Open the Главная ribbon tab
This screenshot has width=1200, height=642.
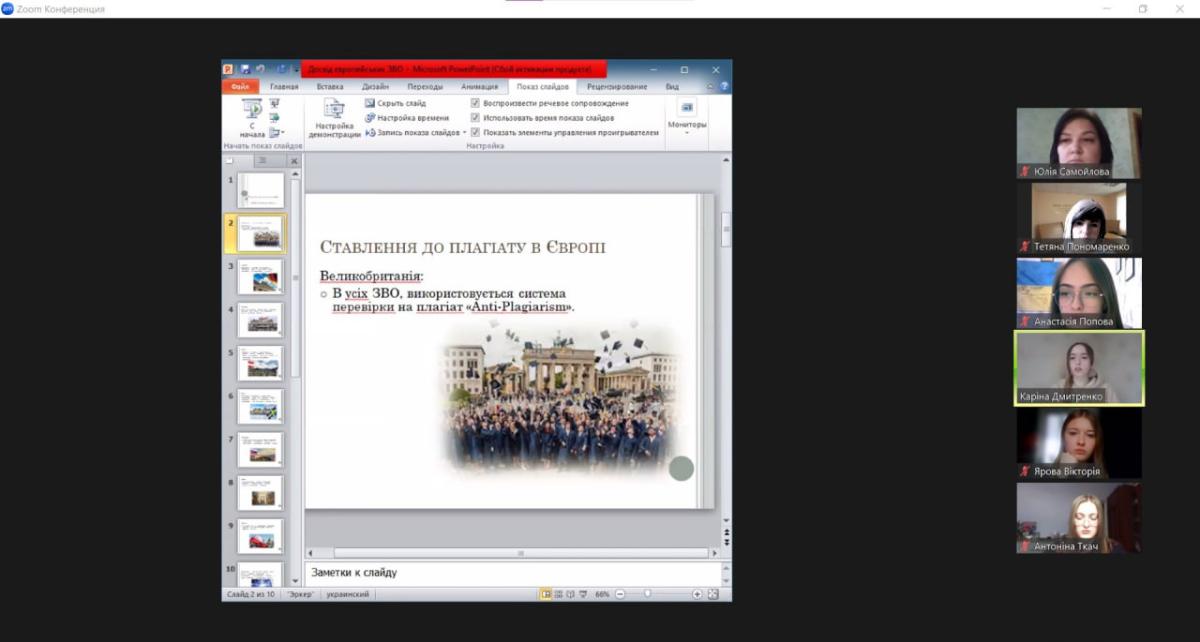pos(284,87)
